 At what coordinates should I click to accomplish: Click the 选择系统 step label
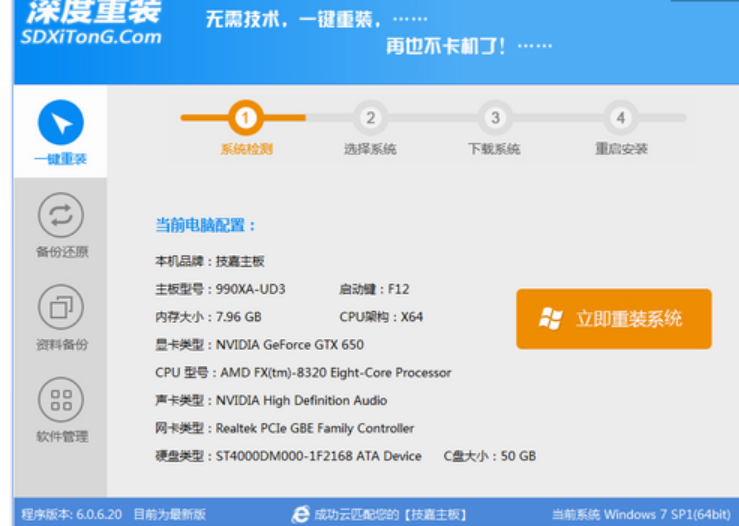[x=370, y=149]
